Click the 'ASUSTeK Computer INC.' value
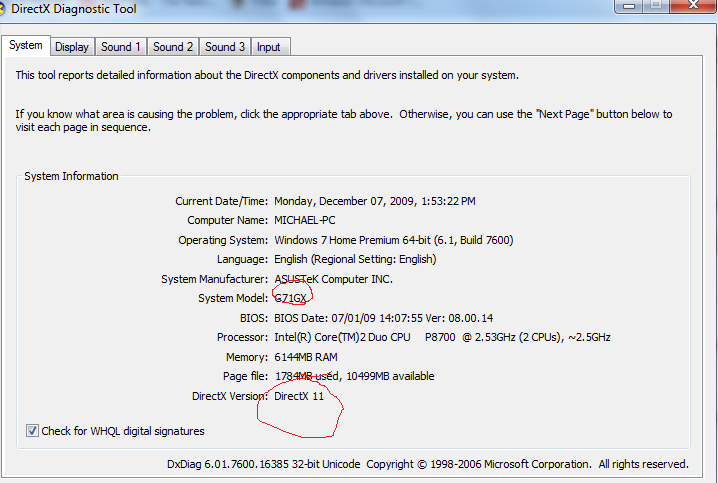The image size is (718, 483). [x=333, y=279]
